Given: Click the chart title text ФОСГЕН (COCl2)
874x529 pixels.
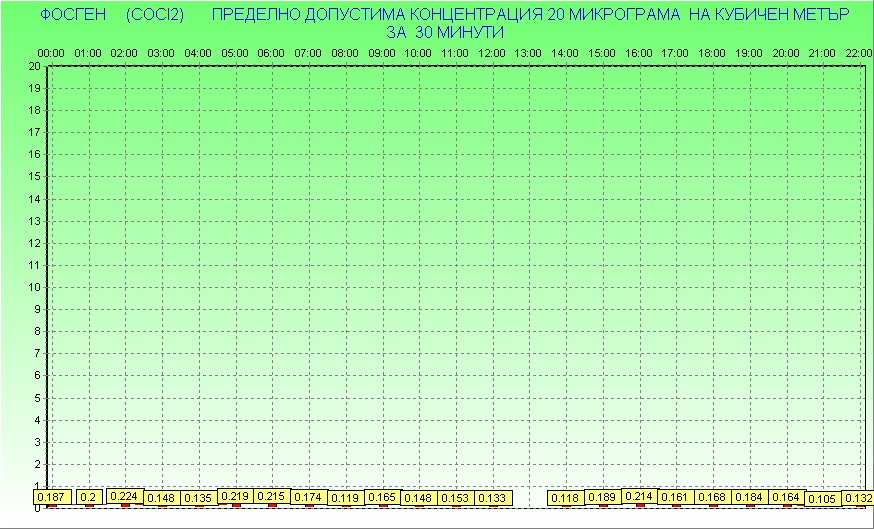Looking at the screenshot, I should [x=112, y=14].
